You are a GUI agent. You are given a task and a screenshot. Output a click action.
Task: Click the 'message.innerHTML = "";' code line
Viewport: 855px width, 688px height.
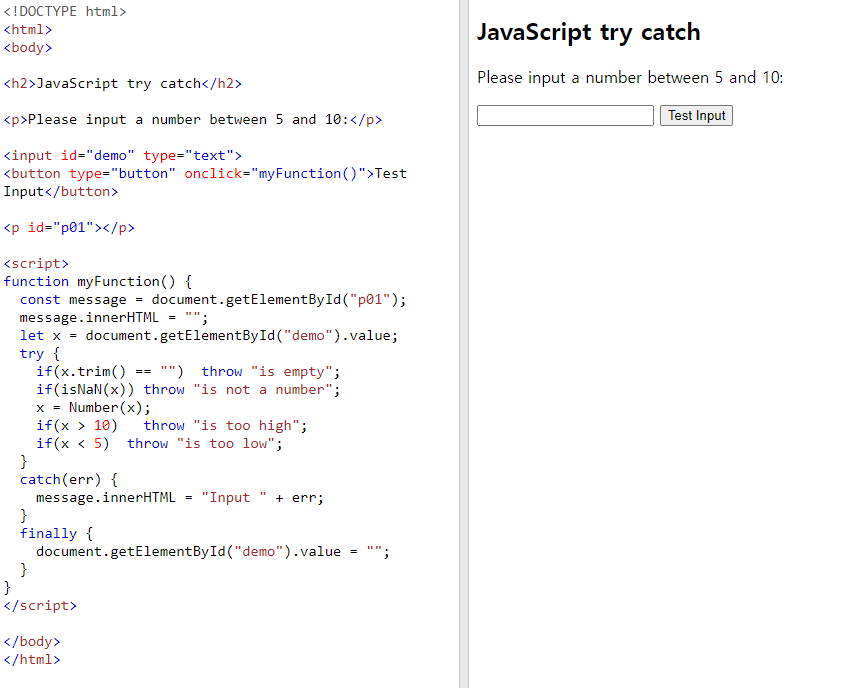(114, 317)
